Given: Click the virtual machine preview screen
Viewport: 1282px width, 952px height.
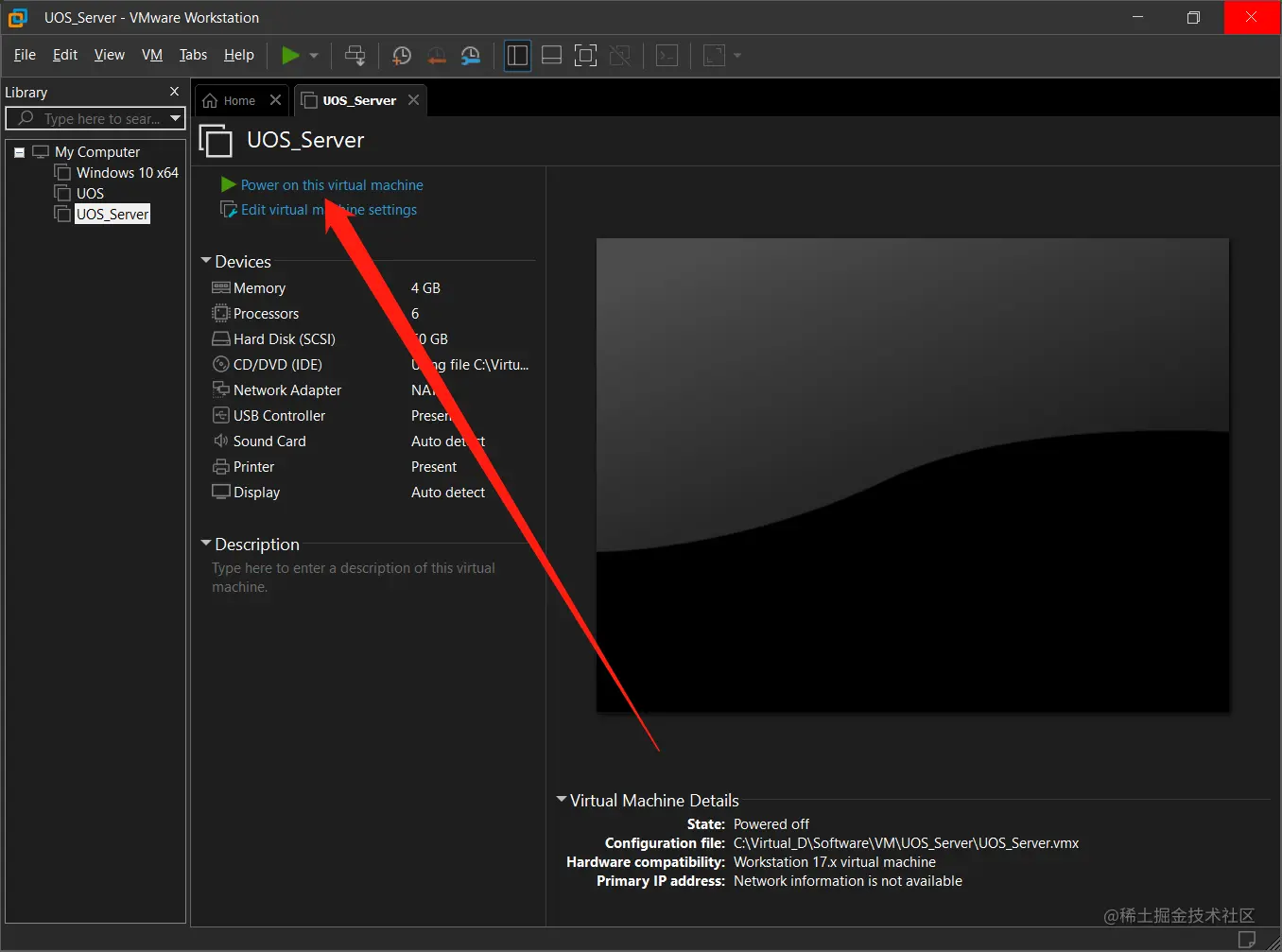Looking at the screenshot, I should click(912, 475).
